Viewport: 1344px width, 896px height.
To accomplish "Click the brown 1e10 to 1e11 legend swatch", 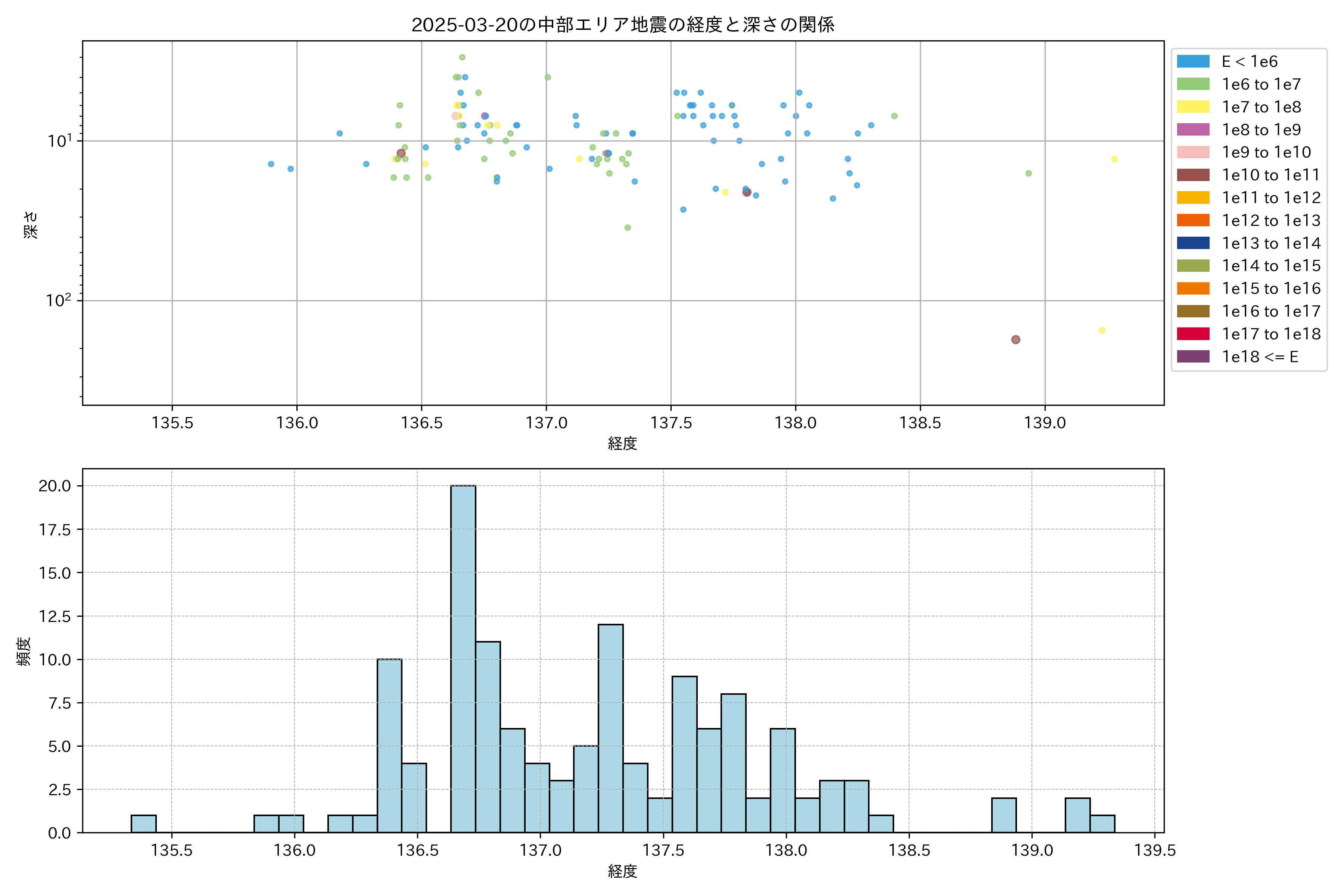I will (1192, 175).
